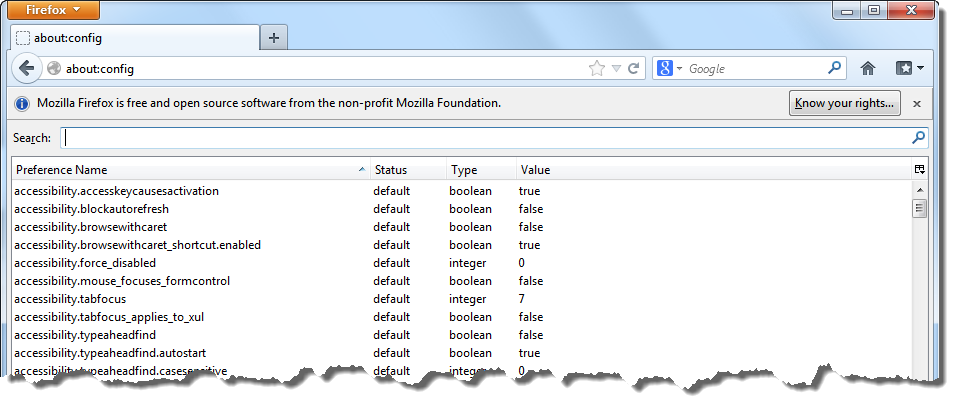Screen dimensions: 955x409
Task: Select the about:config tab
Action: pos(130,38)
